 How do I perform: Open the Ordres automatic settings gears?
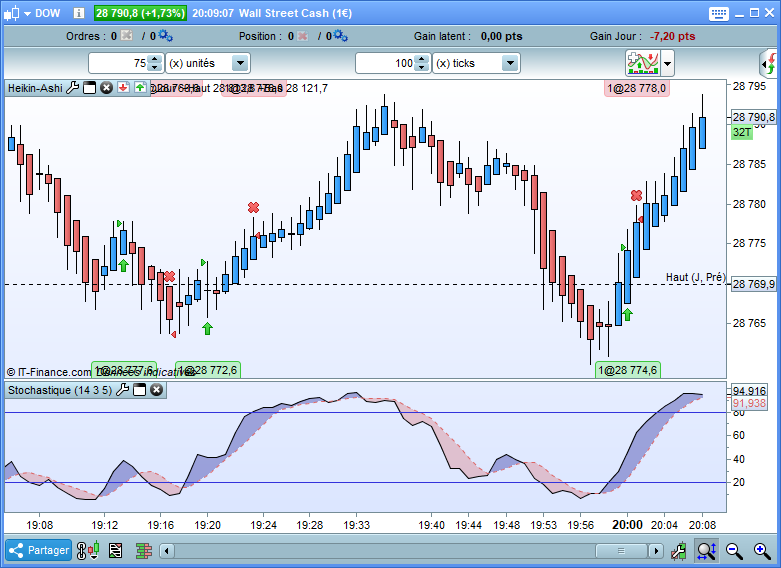coord(165,36)
